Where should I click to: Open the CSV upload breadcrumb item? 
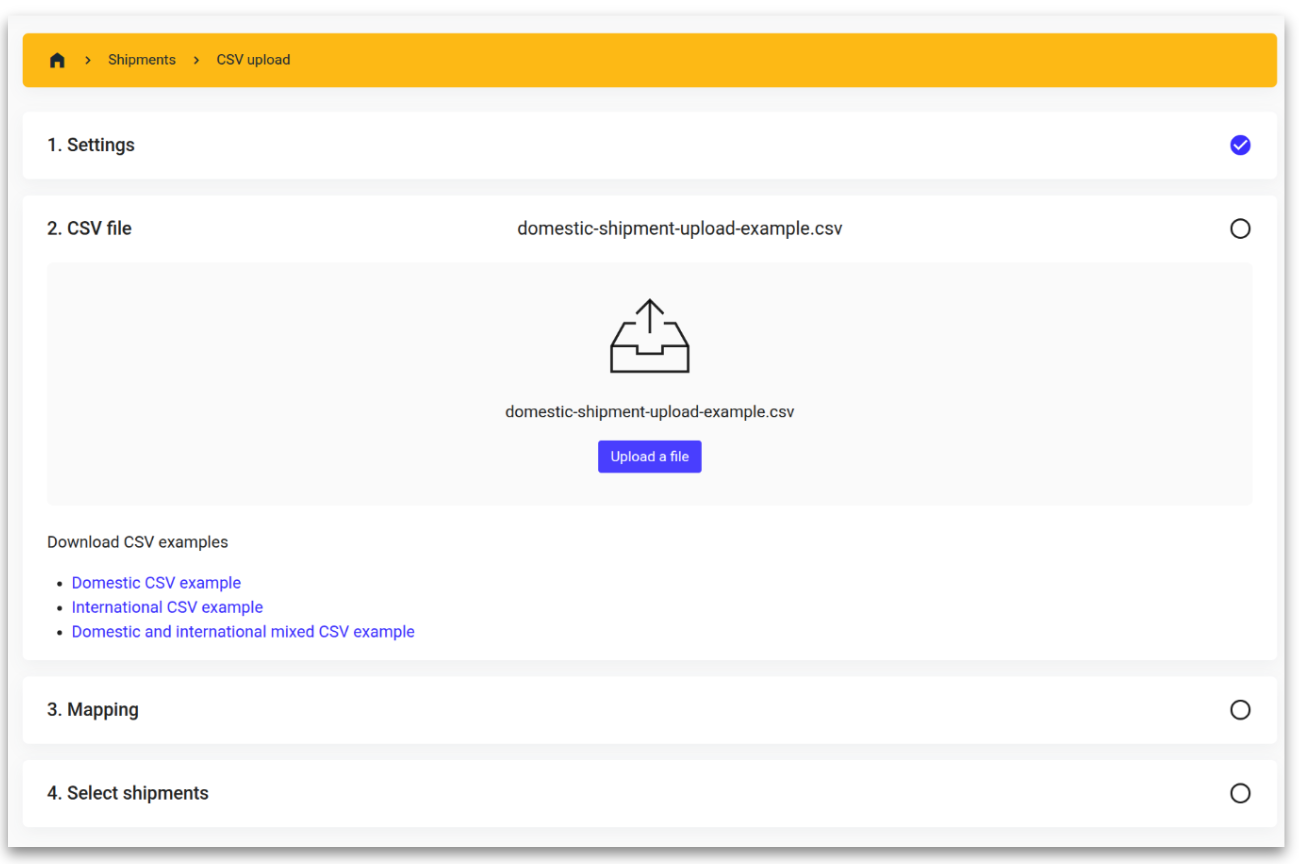click(253, 60)
